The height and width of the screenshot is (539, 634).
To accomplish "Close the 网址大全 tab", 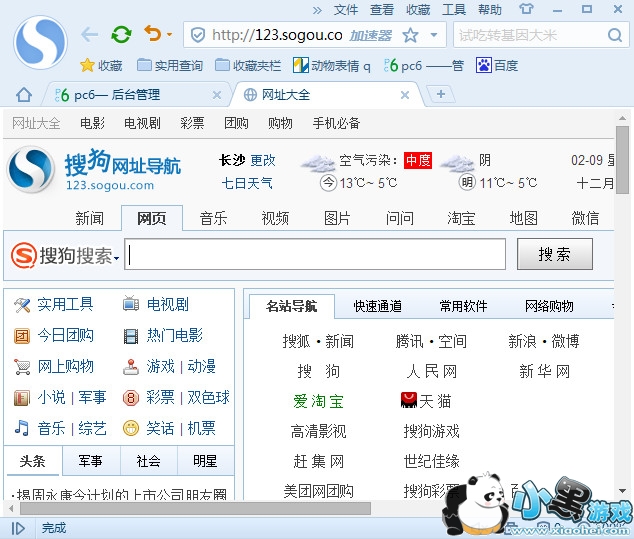I will click(405, 95).
